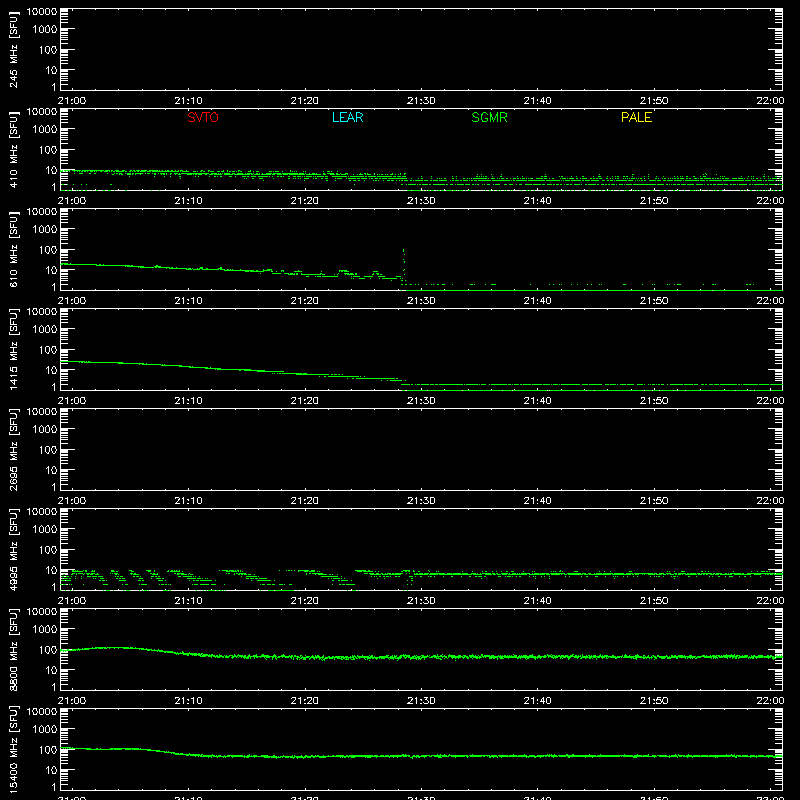Click the 1000 value on 410 MHz axis

point(45,130)
